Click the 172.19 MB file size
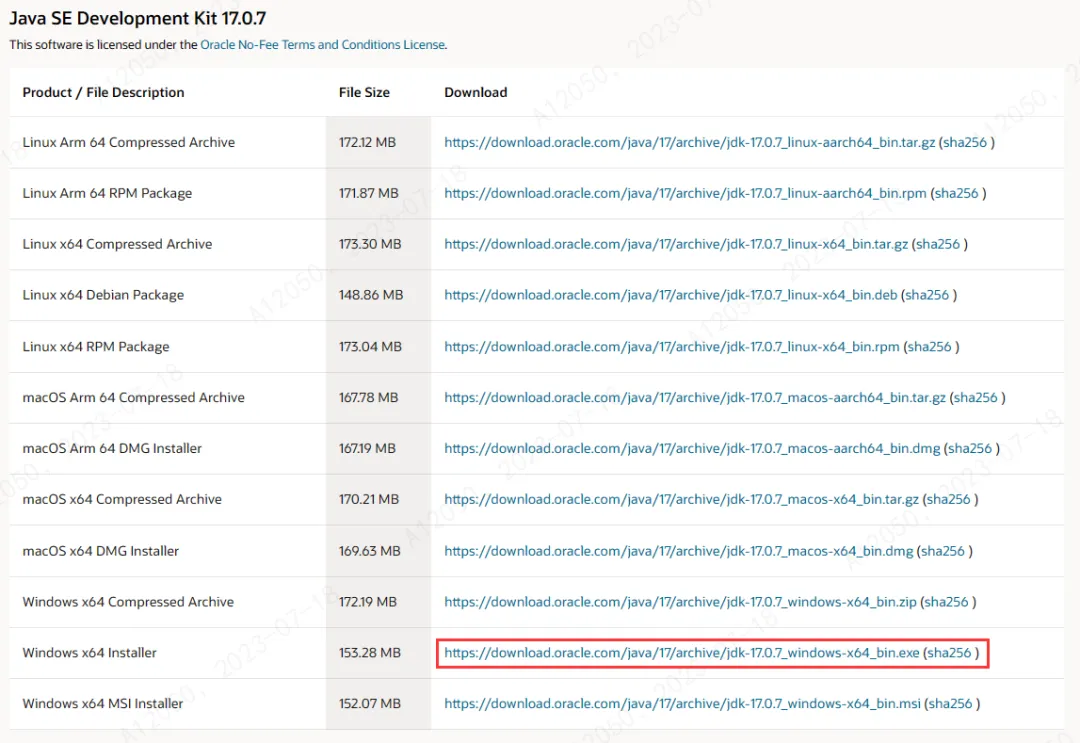This screenshot has height=743, width=1080. click(368, 603)
